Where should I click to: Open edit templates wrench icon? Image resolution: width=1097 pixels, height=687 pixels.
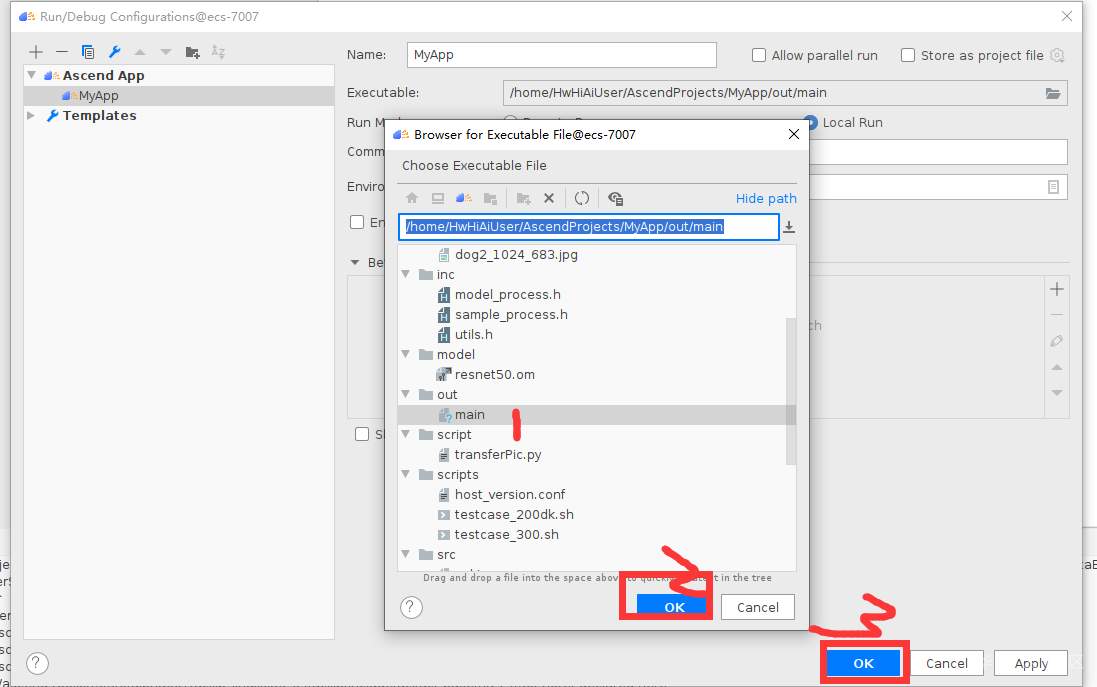[x=115, y=52]
